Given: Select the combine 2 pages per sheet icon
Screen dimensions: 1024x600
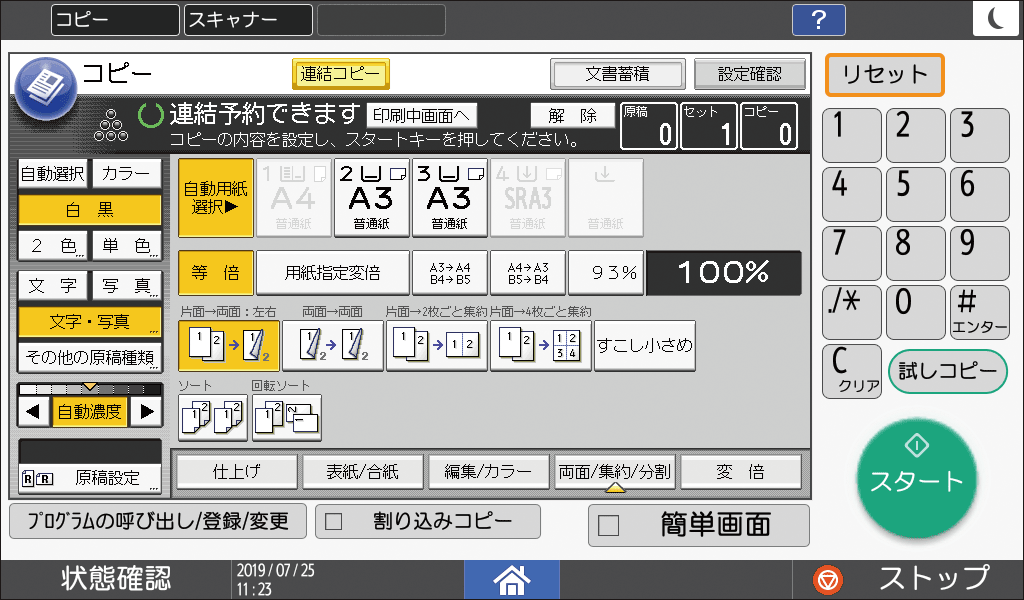Looking at the screenshot, I should [x=436, y=345].
